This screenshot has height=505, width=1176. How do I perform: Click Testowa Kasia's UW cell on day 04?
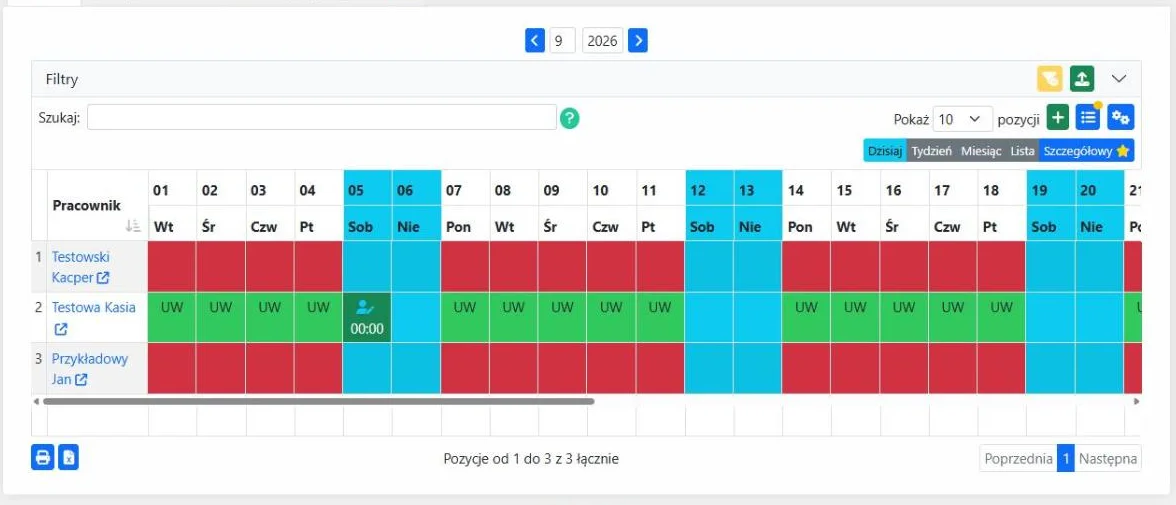tap(318, 317)
